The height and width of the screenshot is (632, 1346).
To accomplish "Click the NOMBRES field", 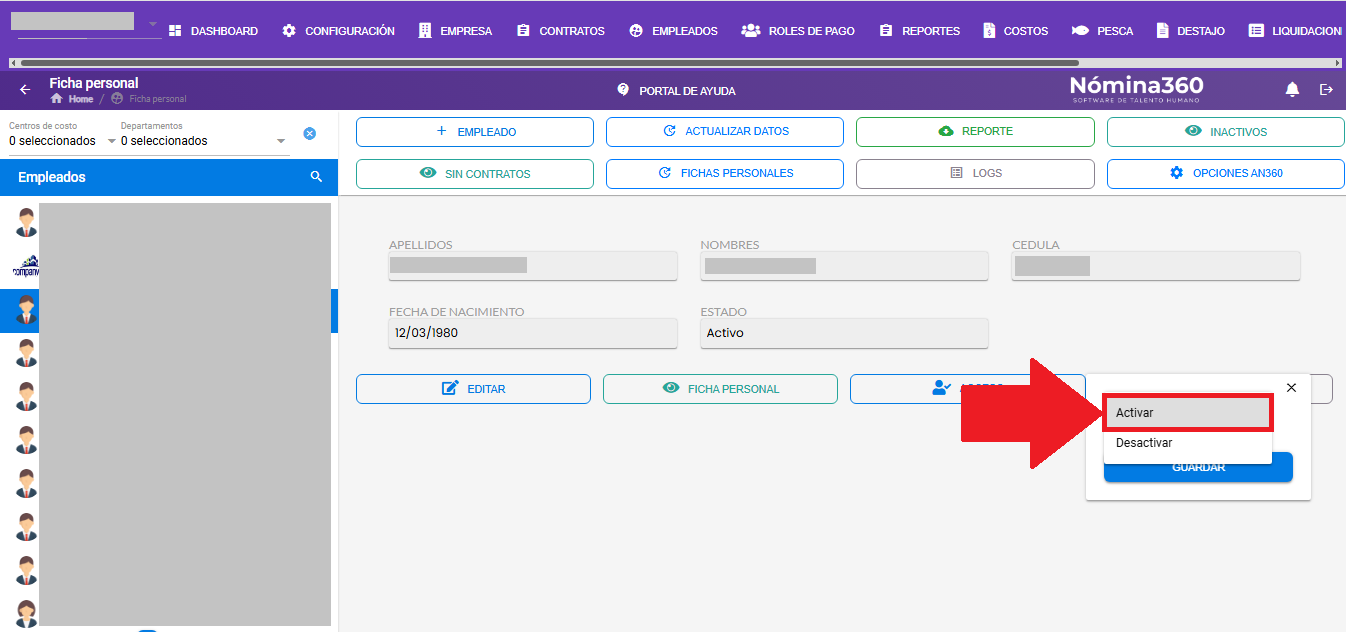I will pyautogui.click(x=844, y=266).
